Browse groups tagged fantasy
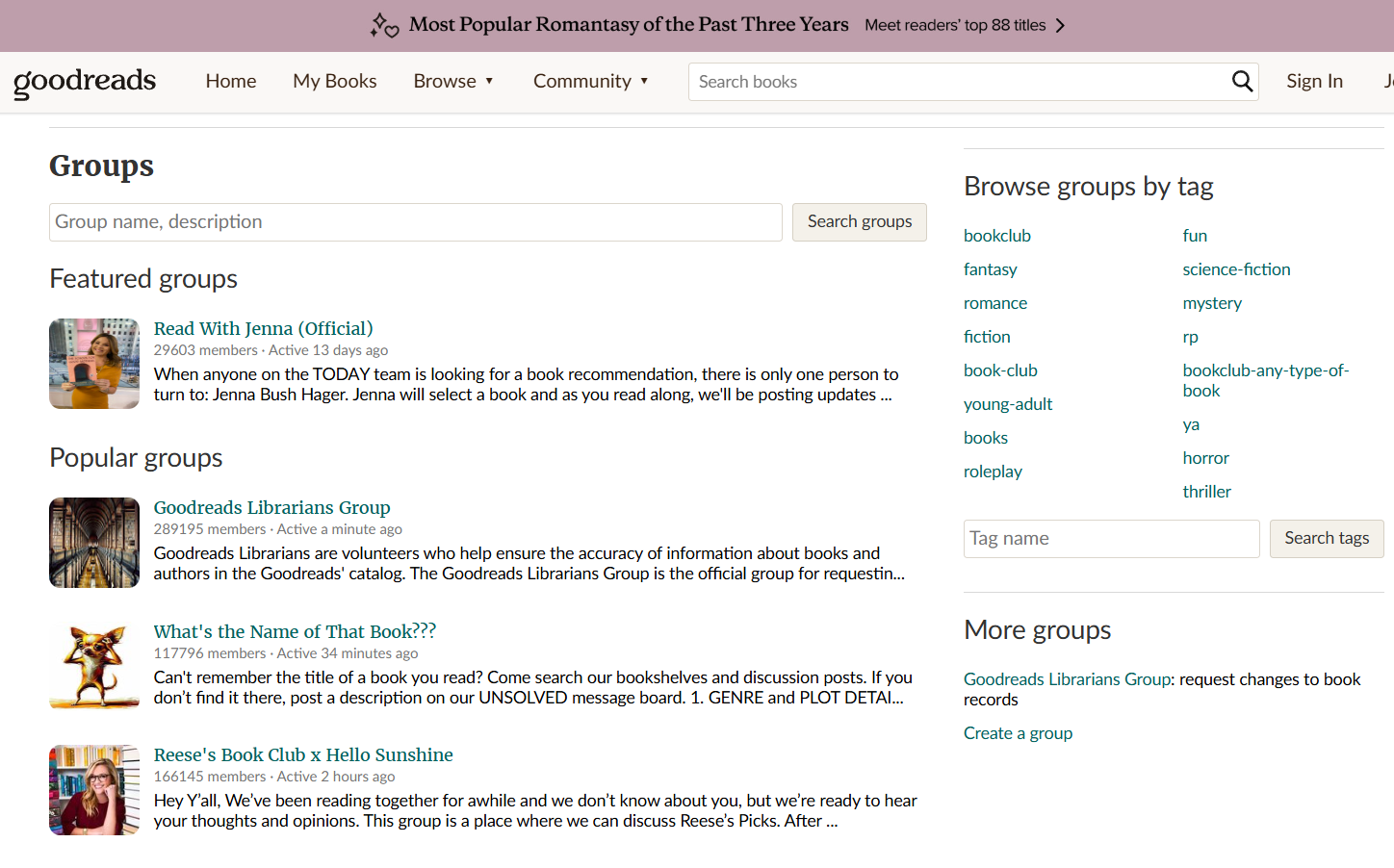 coord(991,269)
